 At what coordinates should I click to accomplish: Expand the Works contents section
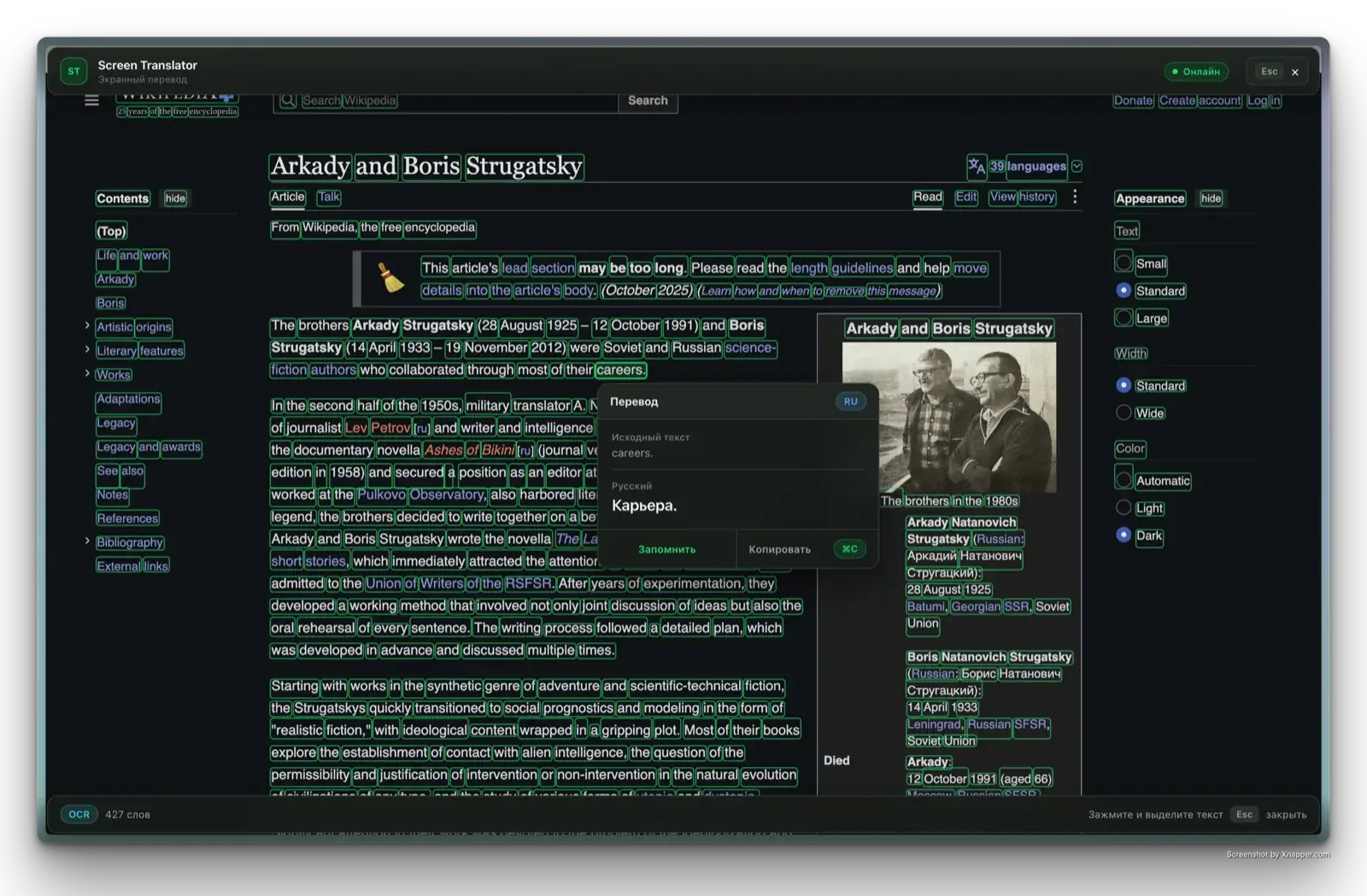coord(87,373)
